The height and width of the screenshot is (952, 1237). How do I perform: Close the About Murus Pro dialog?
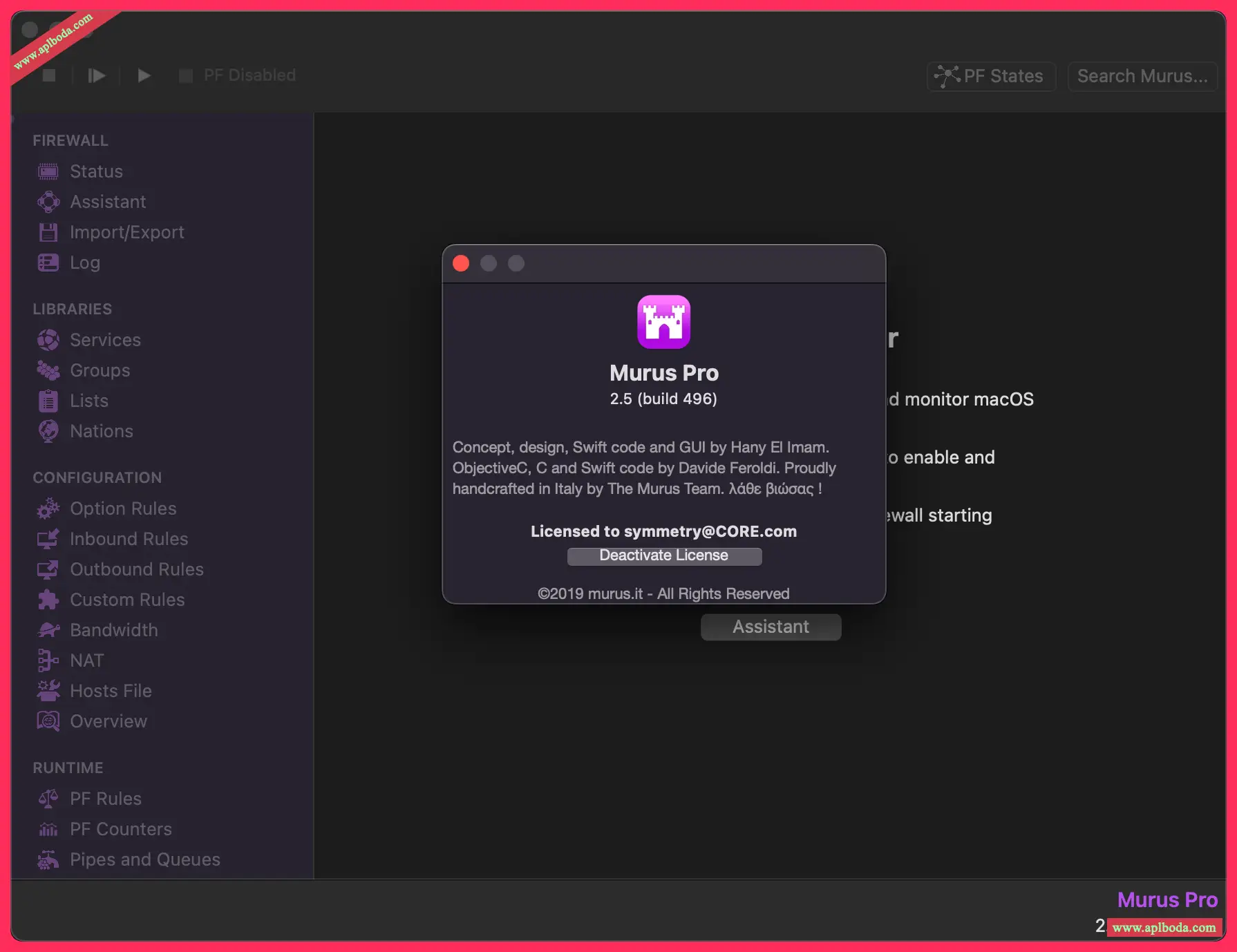click(461, 263)
